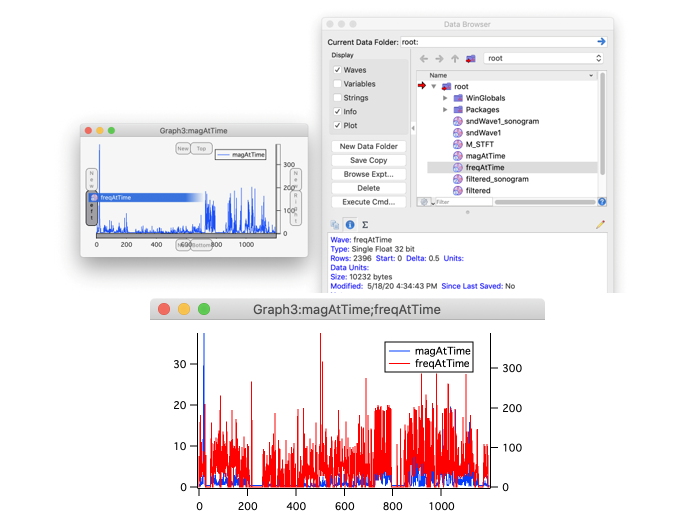
Task: Expand the WinGlobals folder
Action: pyautogui.click(x=445, y=98)
